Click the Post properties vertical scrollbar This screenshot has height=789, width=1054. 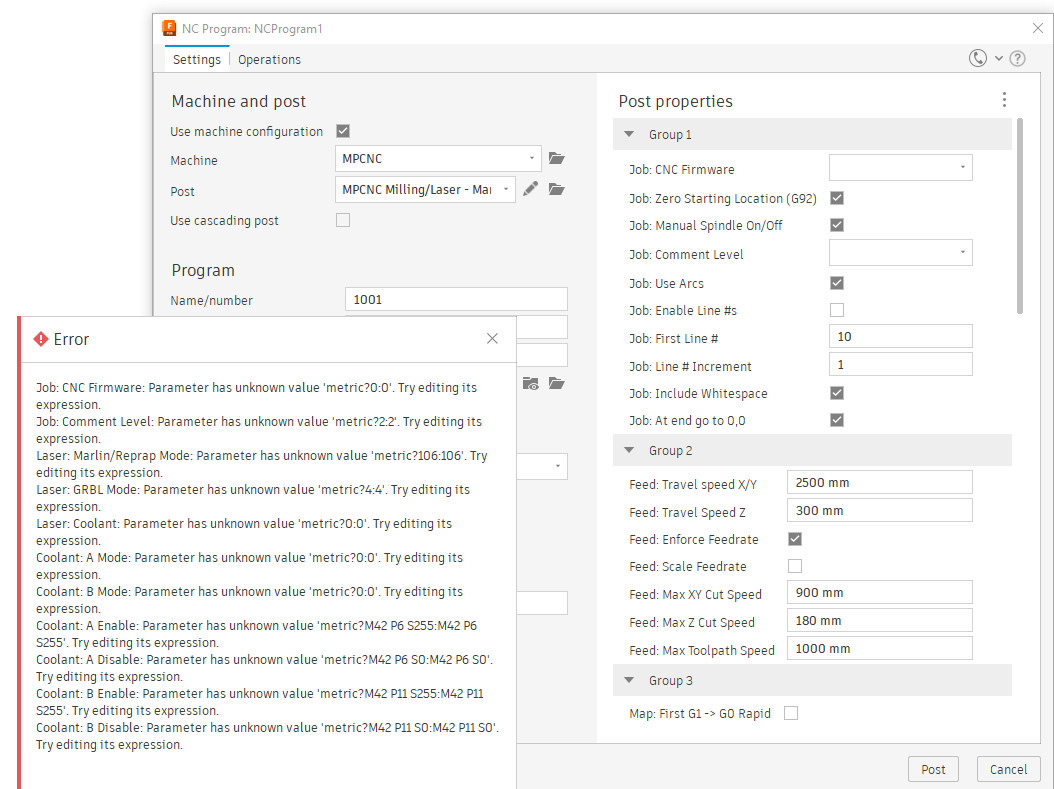click(x=1019, y=215)
